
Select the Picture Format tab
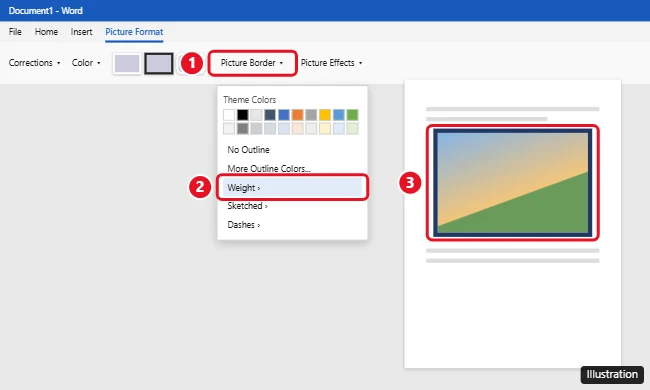[x=134, y=32]
